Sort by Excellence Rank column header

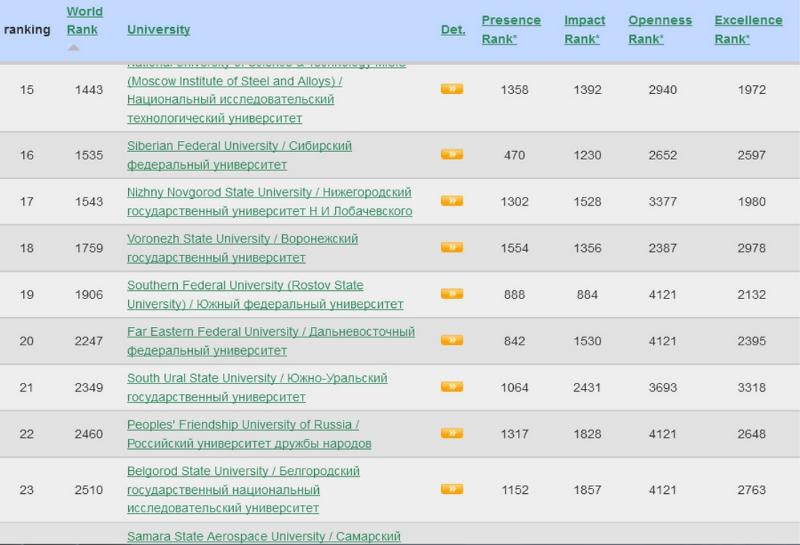[x=748, y=30]
